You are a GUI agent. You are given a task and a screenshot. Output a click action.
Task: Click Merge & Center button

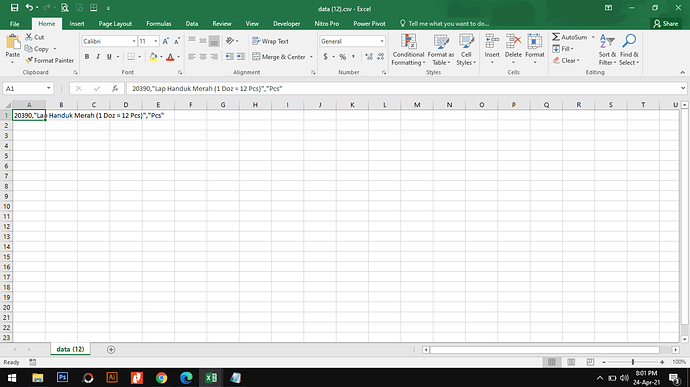point(279,57)
